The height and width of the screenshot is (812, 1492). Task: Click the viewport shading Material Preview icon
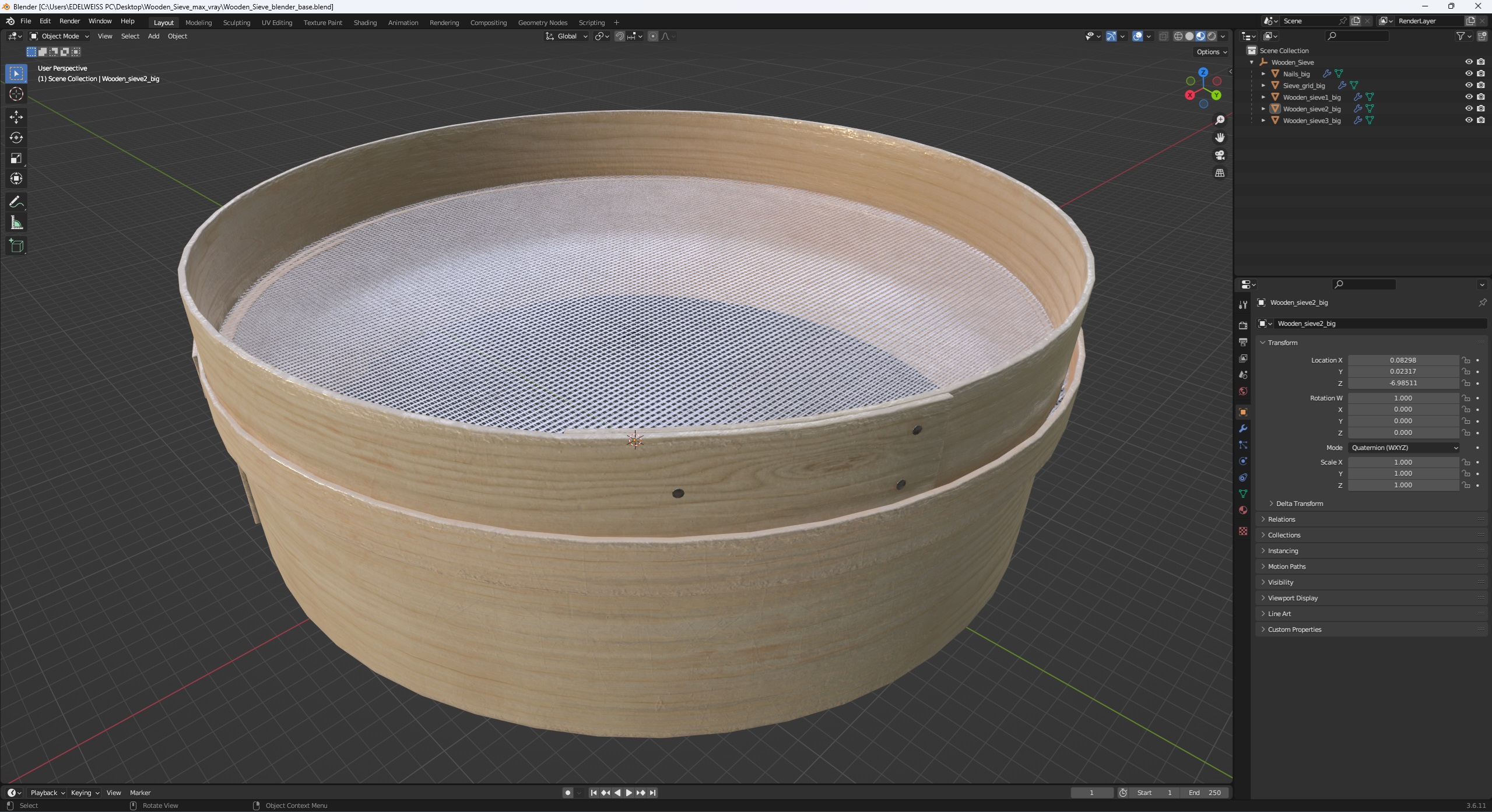point(1197,37)
